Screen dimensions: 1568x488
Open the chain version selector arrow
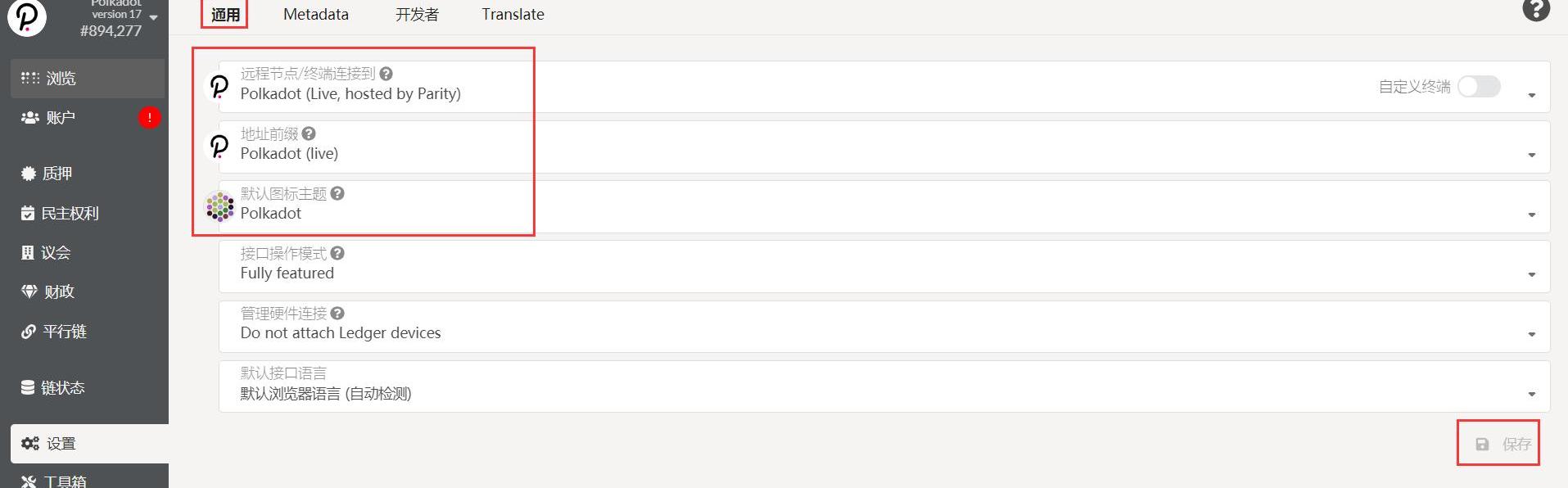click(x=154, y=17)
